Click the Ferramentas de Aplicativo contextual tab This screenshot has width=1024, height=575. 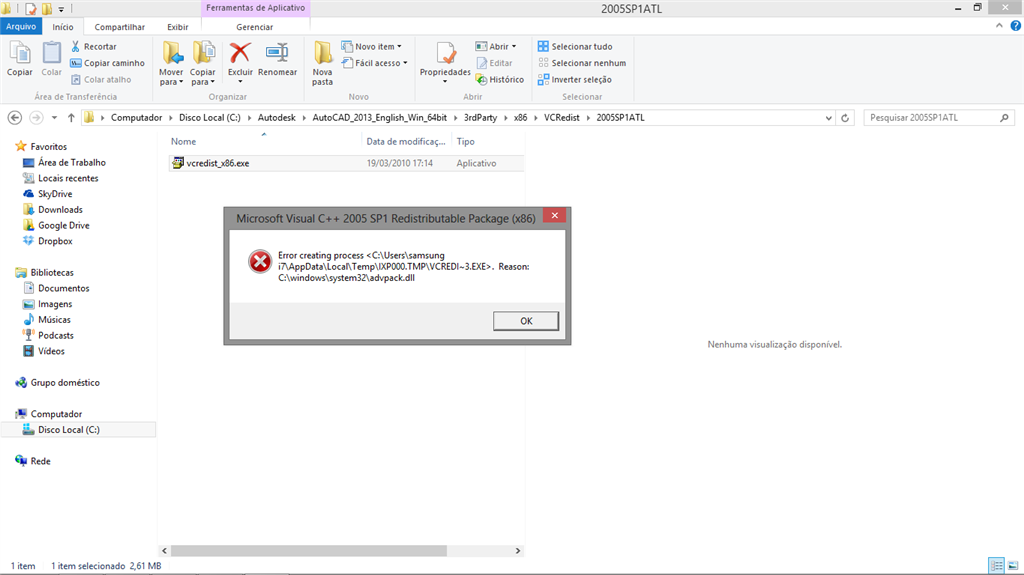pos(255,8)
